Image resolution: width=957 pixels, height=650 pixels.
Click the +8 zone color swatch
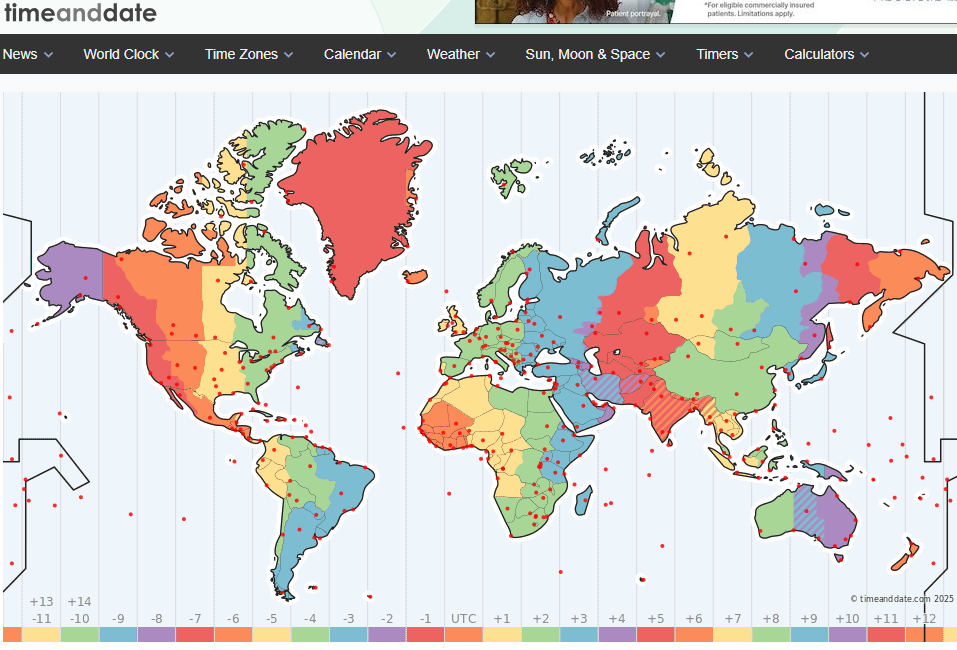771,634
